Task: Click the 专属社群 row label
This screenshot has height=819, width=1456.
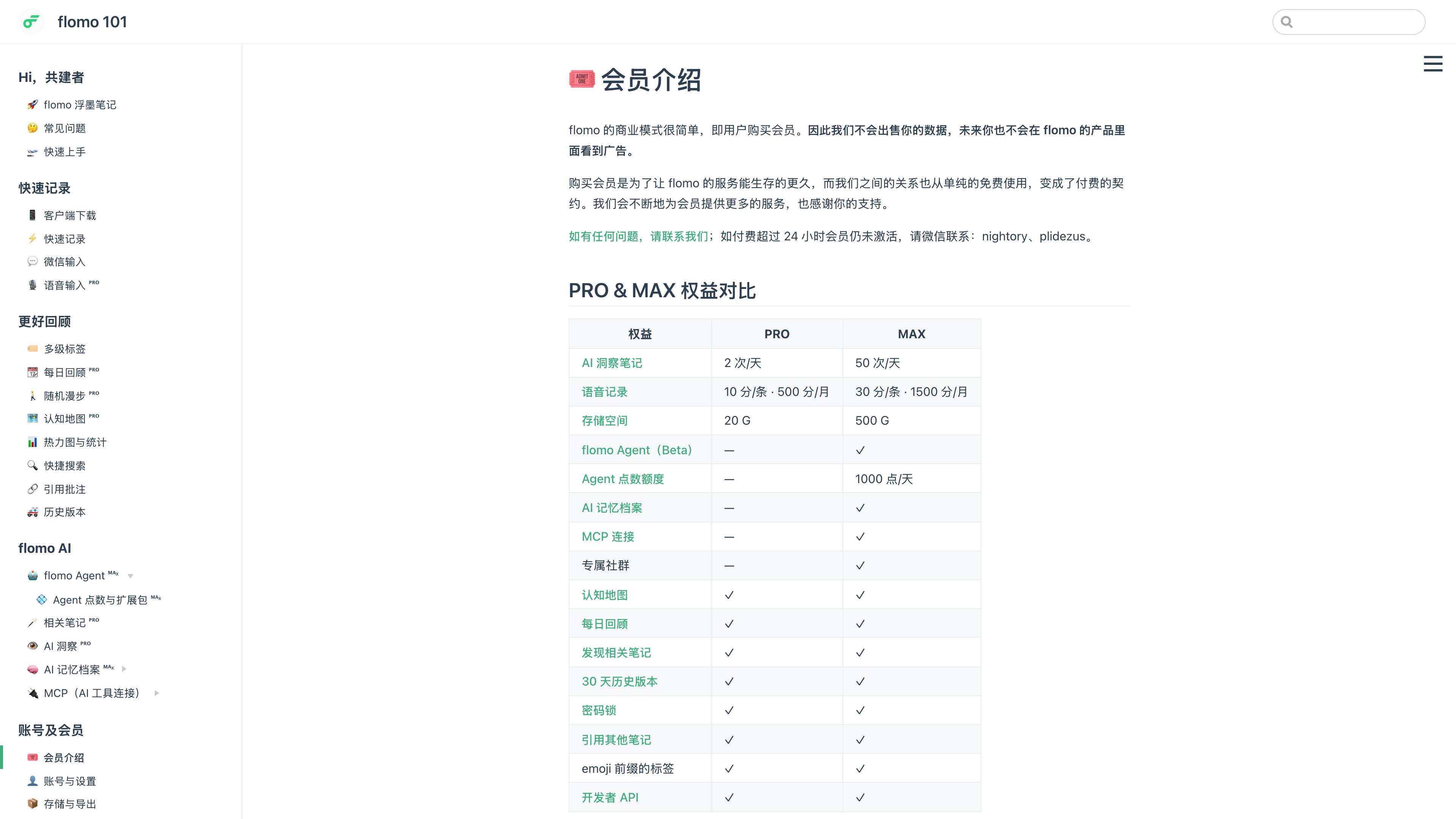Action: [x=606, y=566]
